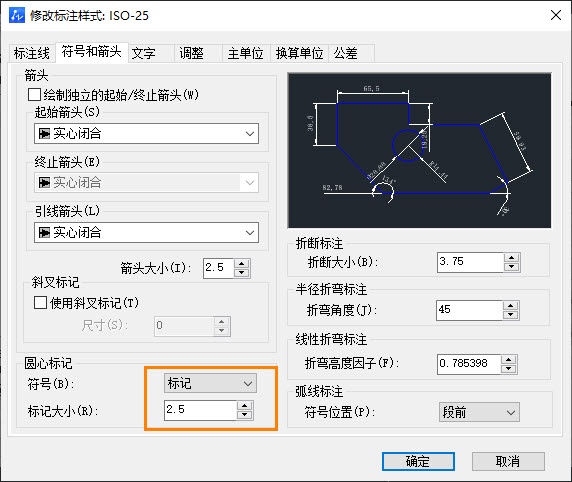Open the 引线箭头 dropdown list

tap(146, 232)
